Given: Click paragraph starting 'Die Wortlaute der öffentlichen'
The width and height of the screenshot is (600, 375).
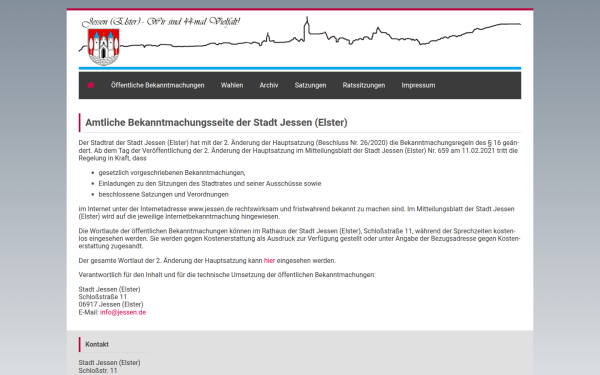Looking at the screenshot, I should pos(300,239).
